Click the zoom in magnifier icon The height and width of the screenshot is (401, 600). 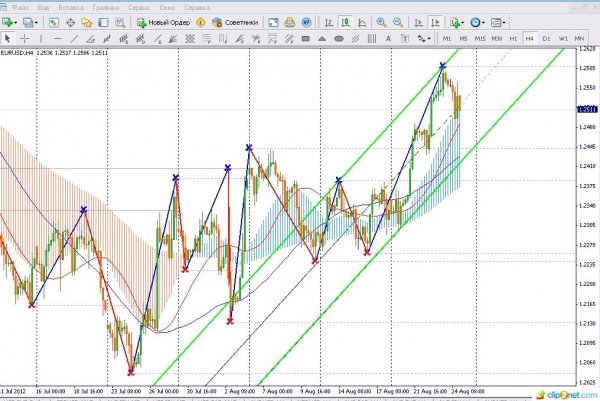[x=381, y=21]
